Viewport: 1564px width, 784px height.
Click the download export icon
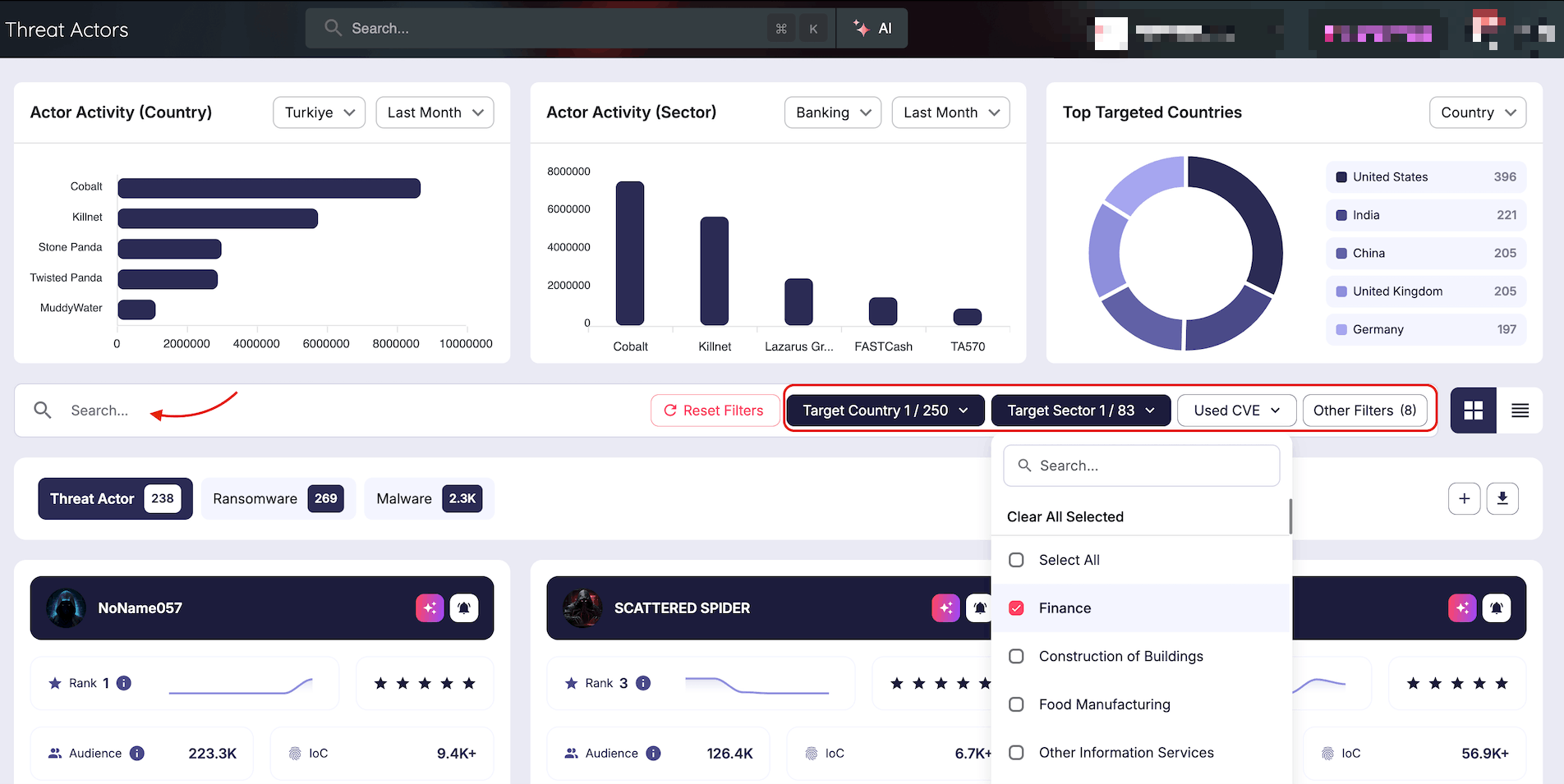click(x=1502, y=498)
